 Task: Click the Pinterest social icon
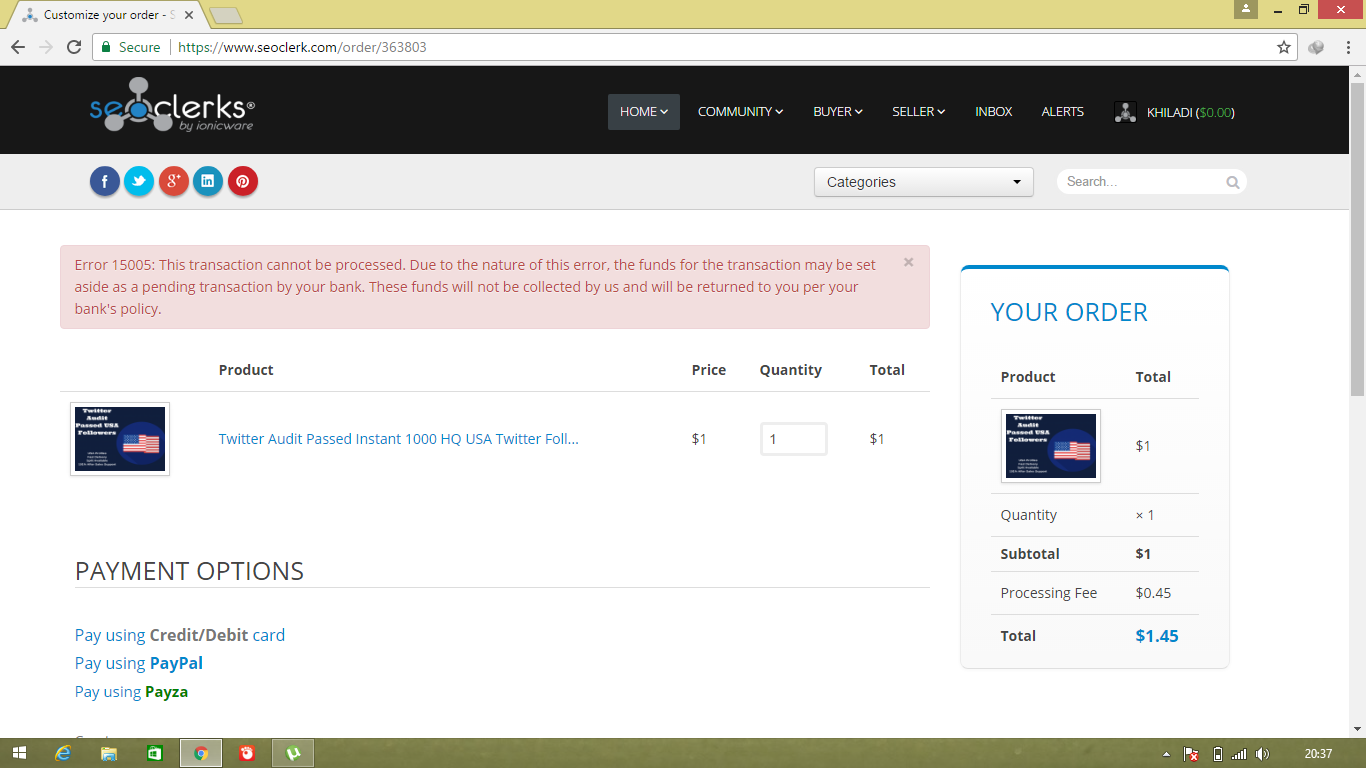tap(243, 181)
